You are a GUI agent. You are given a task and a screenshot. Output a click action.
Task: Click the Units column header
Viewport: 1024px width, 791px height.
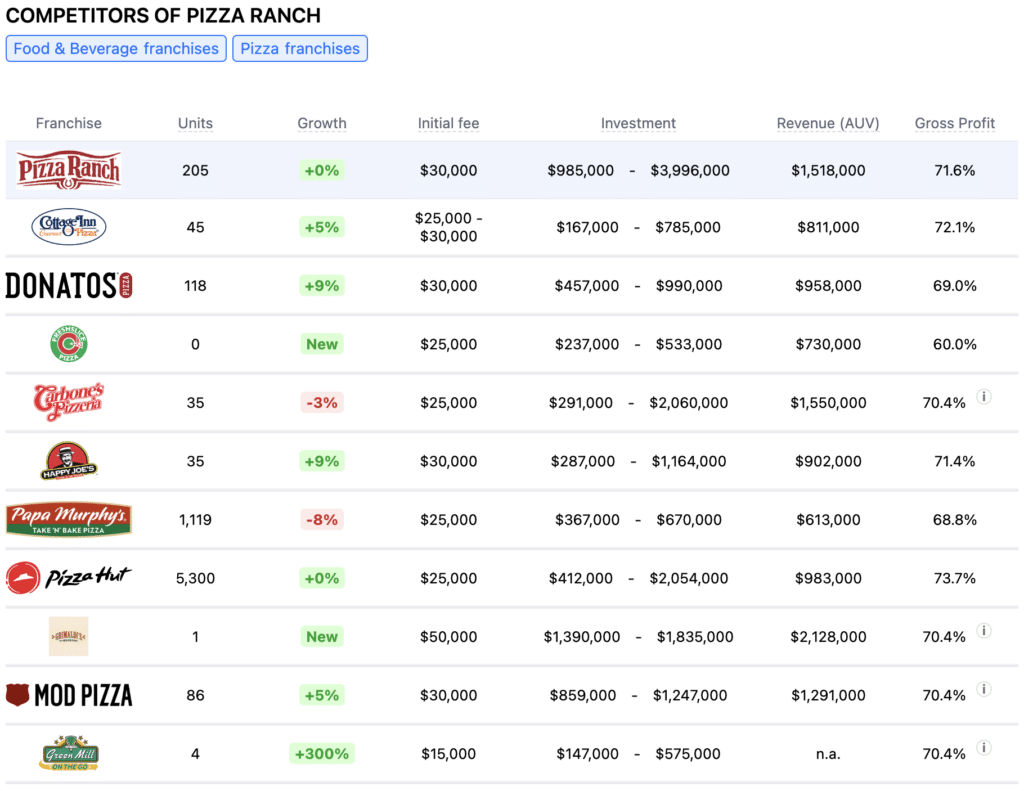tap(195, 123)
